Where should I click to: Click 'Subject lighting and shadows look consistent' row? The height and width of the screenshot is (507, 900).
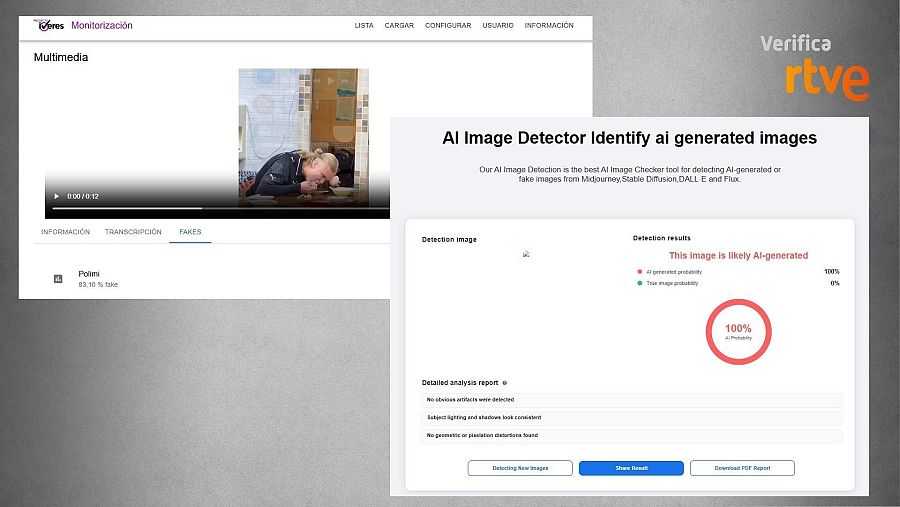point(631,417)
